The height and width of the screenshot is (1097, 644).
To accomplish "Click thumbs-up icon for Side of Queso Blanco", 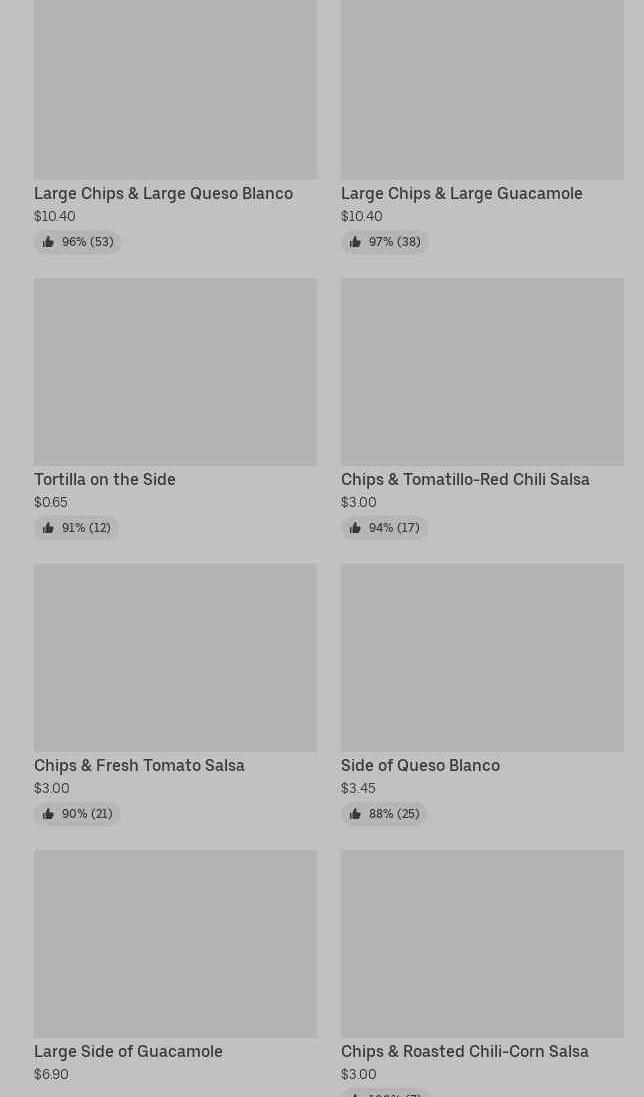I will 355,814.
